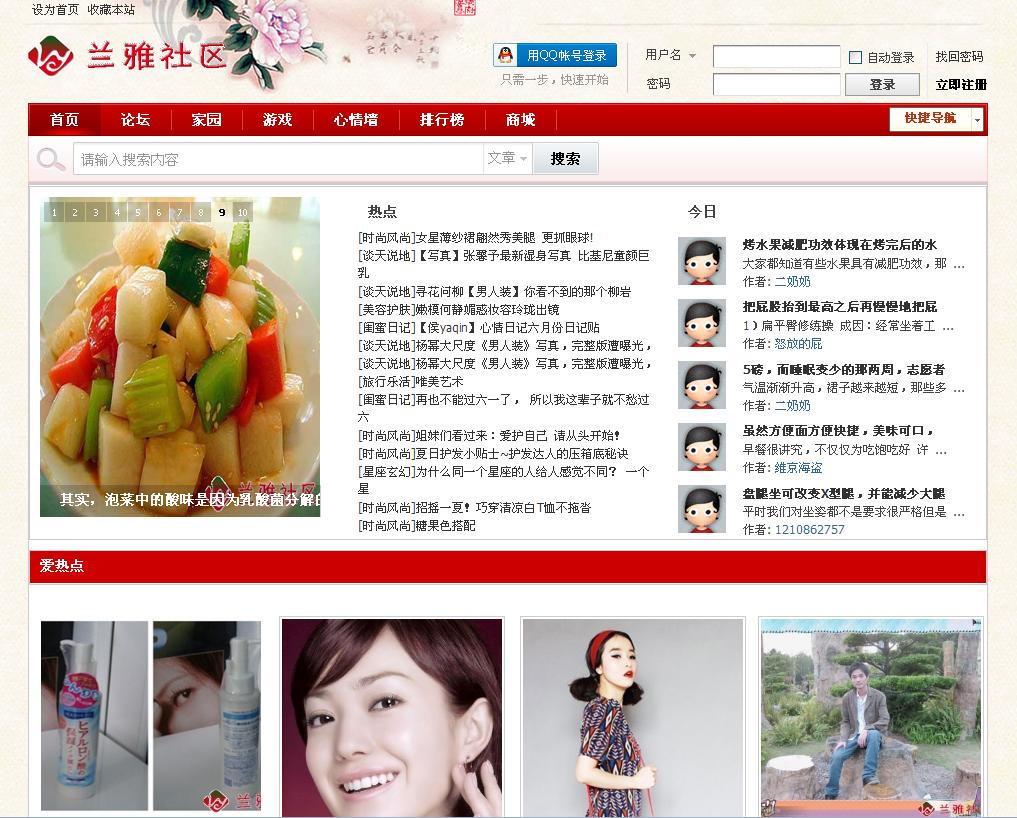Open author 1210862757 profile link

click(809, 529)
